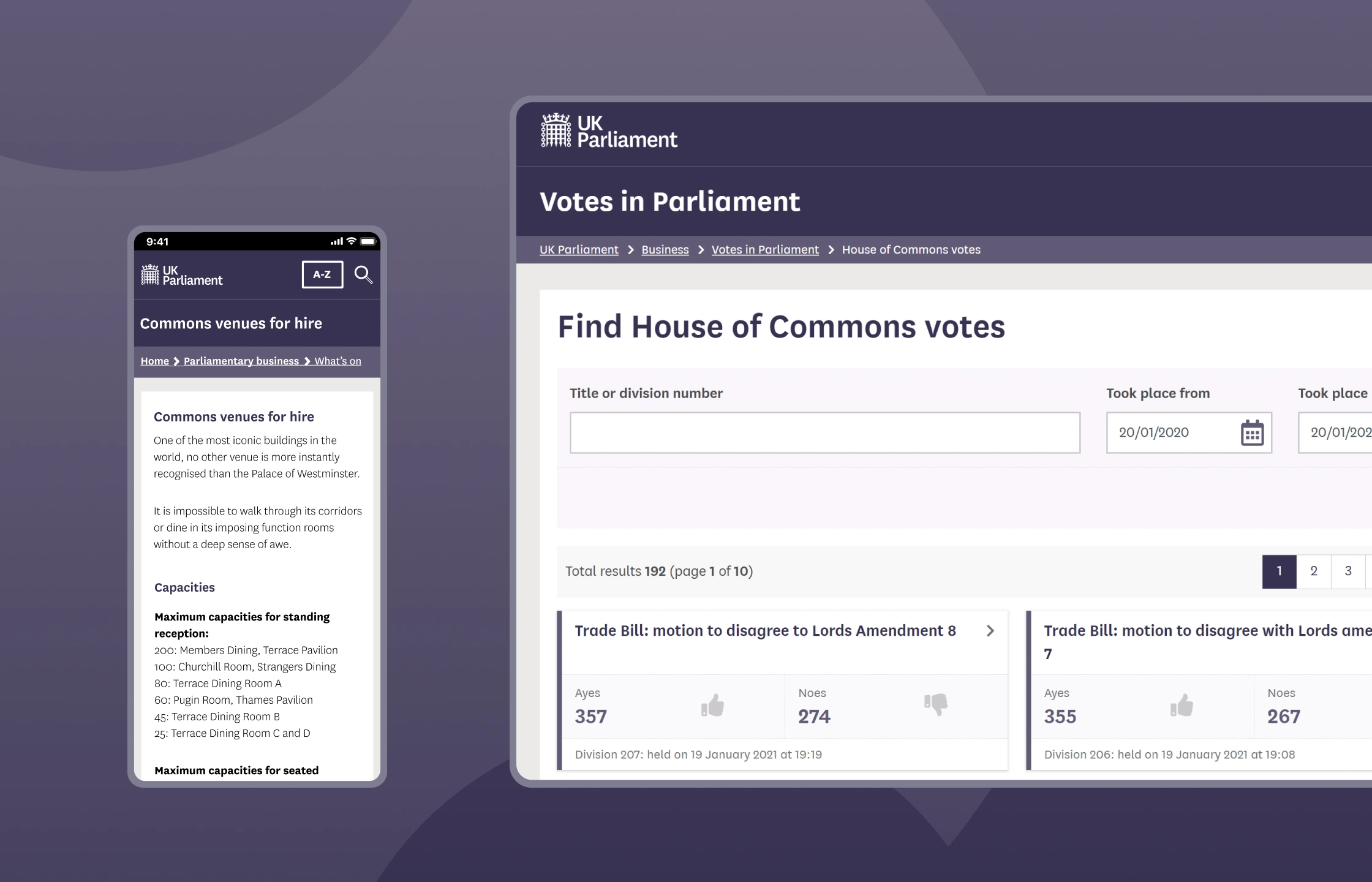Image resolution: width=1372 pixels, height=882 pixels.
Task: Click the Ayes thumbs-up icon for Division 206
Action: tap(1182, 706)
